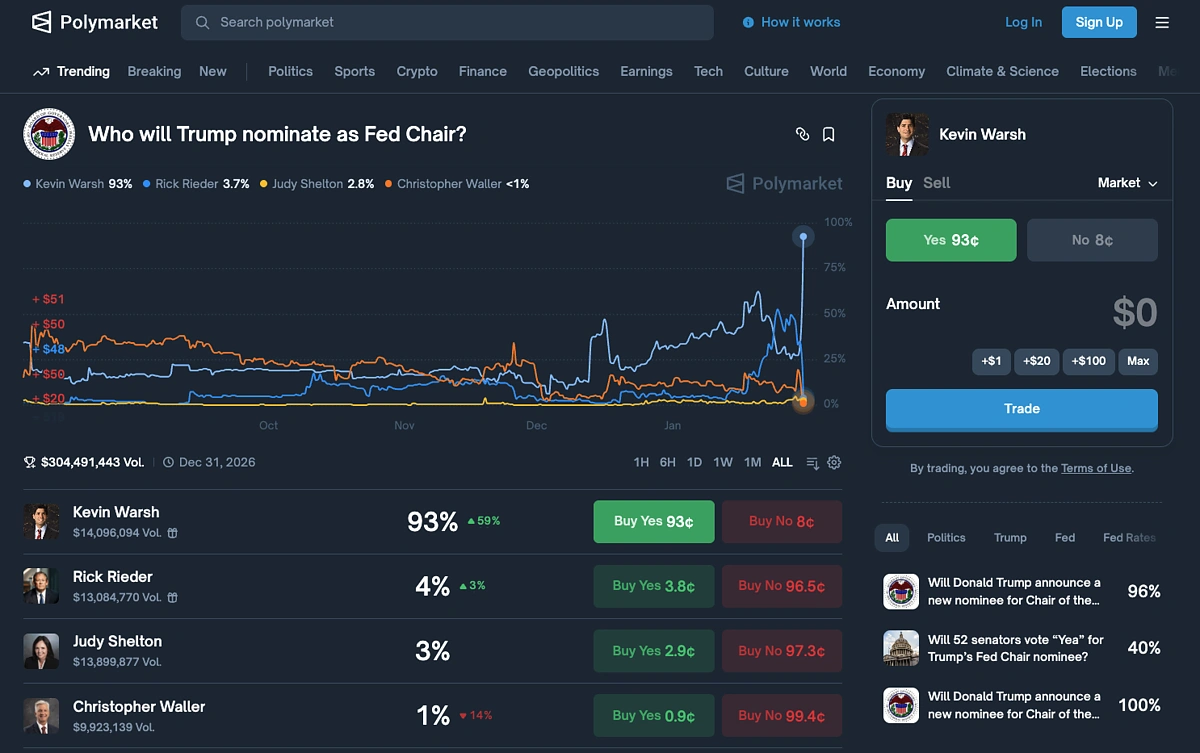The image size is (1200, 753).
Task: Open the copy link icon for the market
Action: click(802, 133)
